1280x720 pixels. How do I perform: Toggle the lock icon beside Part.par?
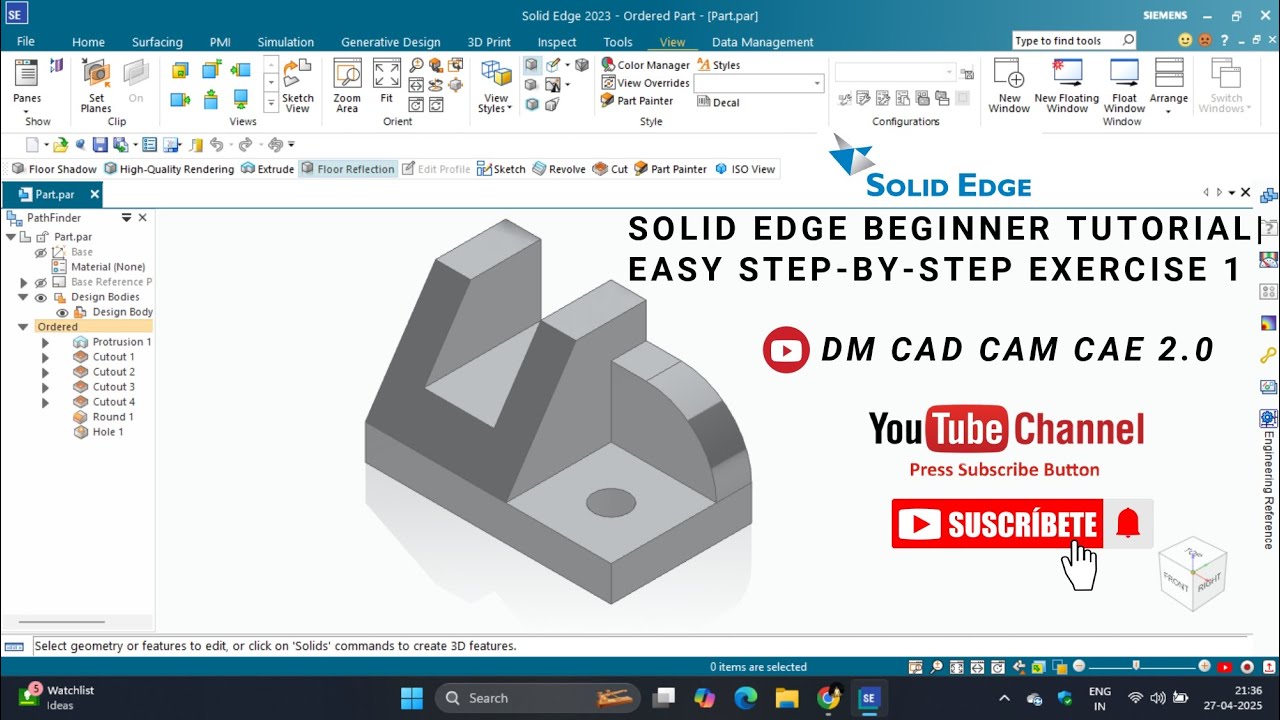42,237
